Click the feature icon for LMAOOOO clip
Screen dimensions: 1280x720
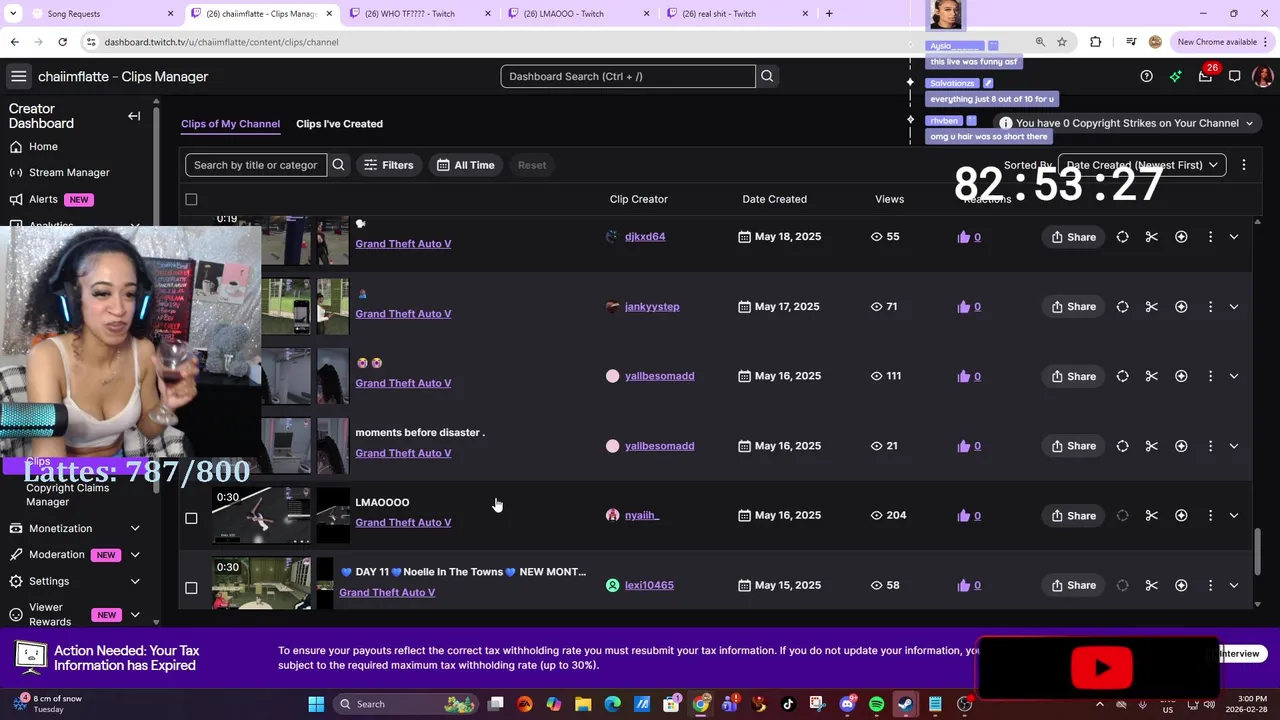pyautogui.click(x=1181, y=515)
